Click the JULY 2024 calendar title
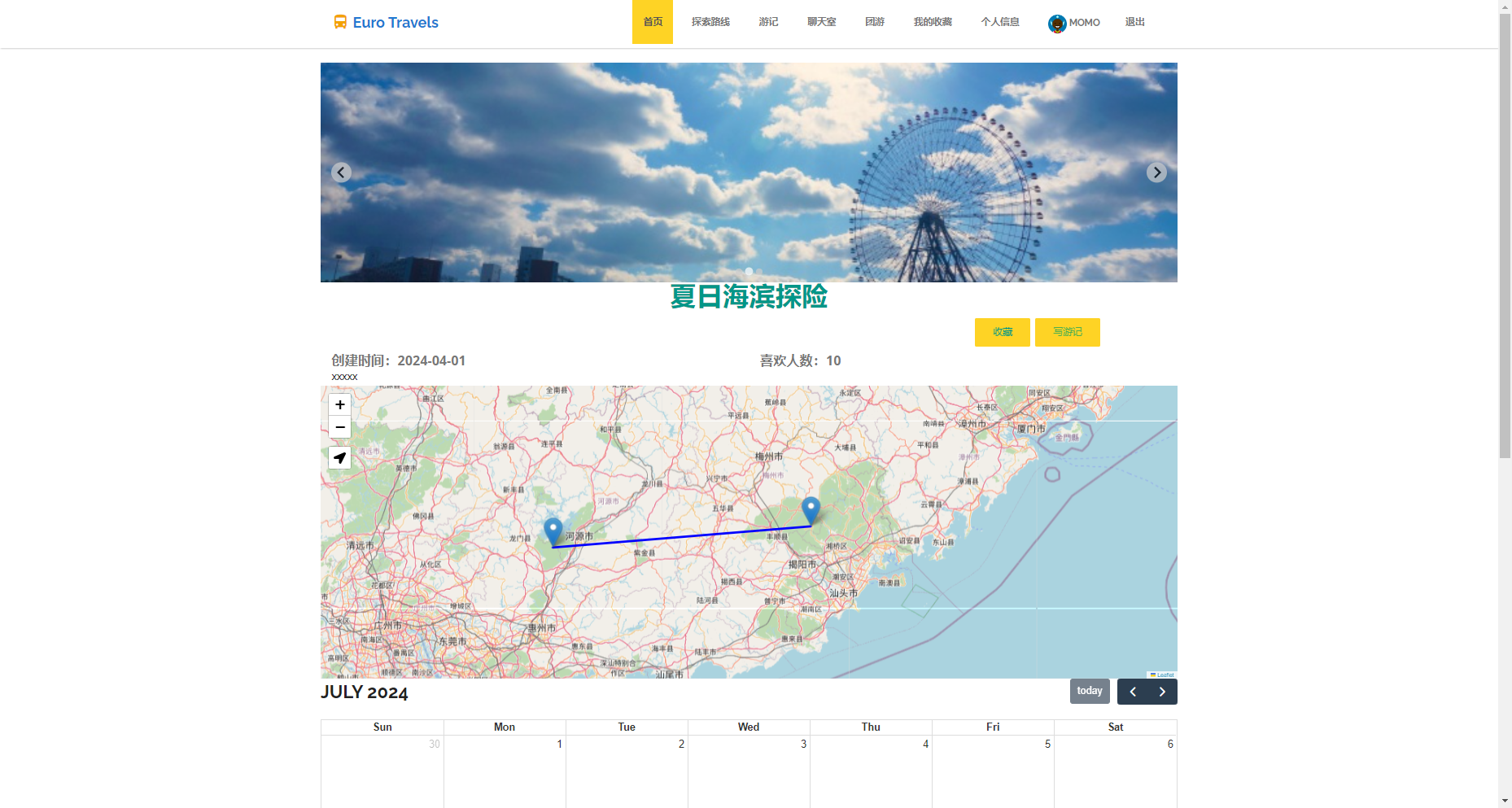This screenshot has height=808, width=1512. 364,692
